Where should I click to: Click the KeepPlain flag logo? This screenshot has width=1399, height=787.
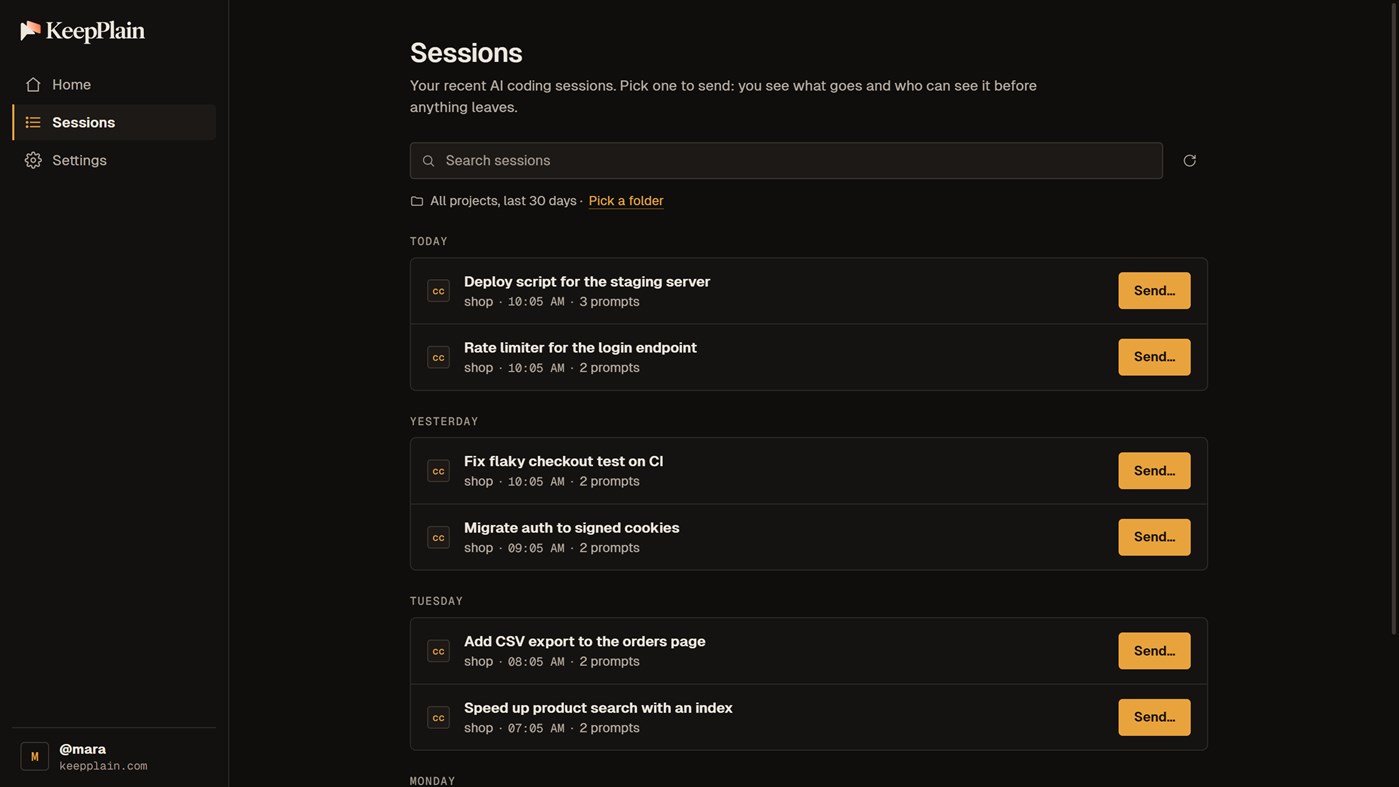pyautogui.click(x=31, y=31)
